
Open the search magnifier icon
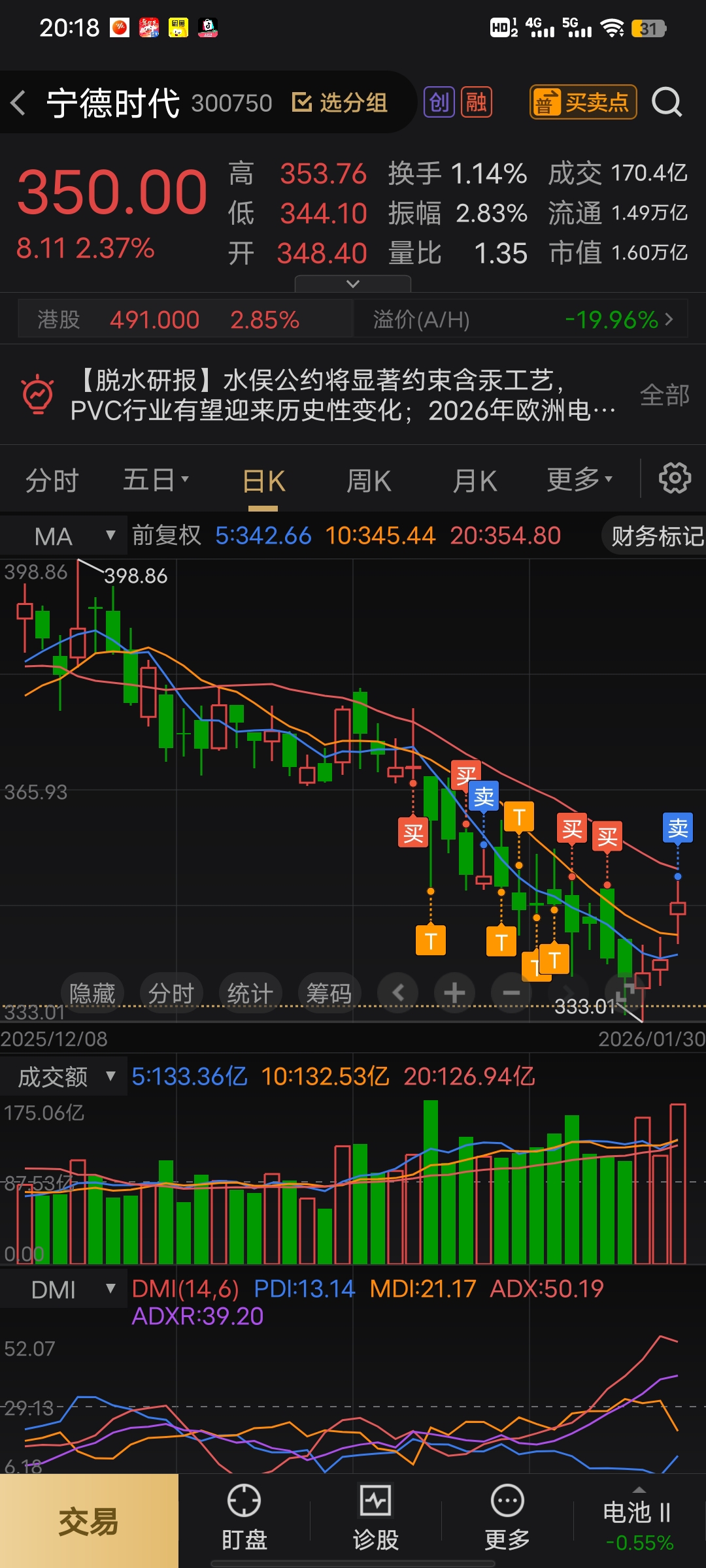point(667,103)
